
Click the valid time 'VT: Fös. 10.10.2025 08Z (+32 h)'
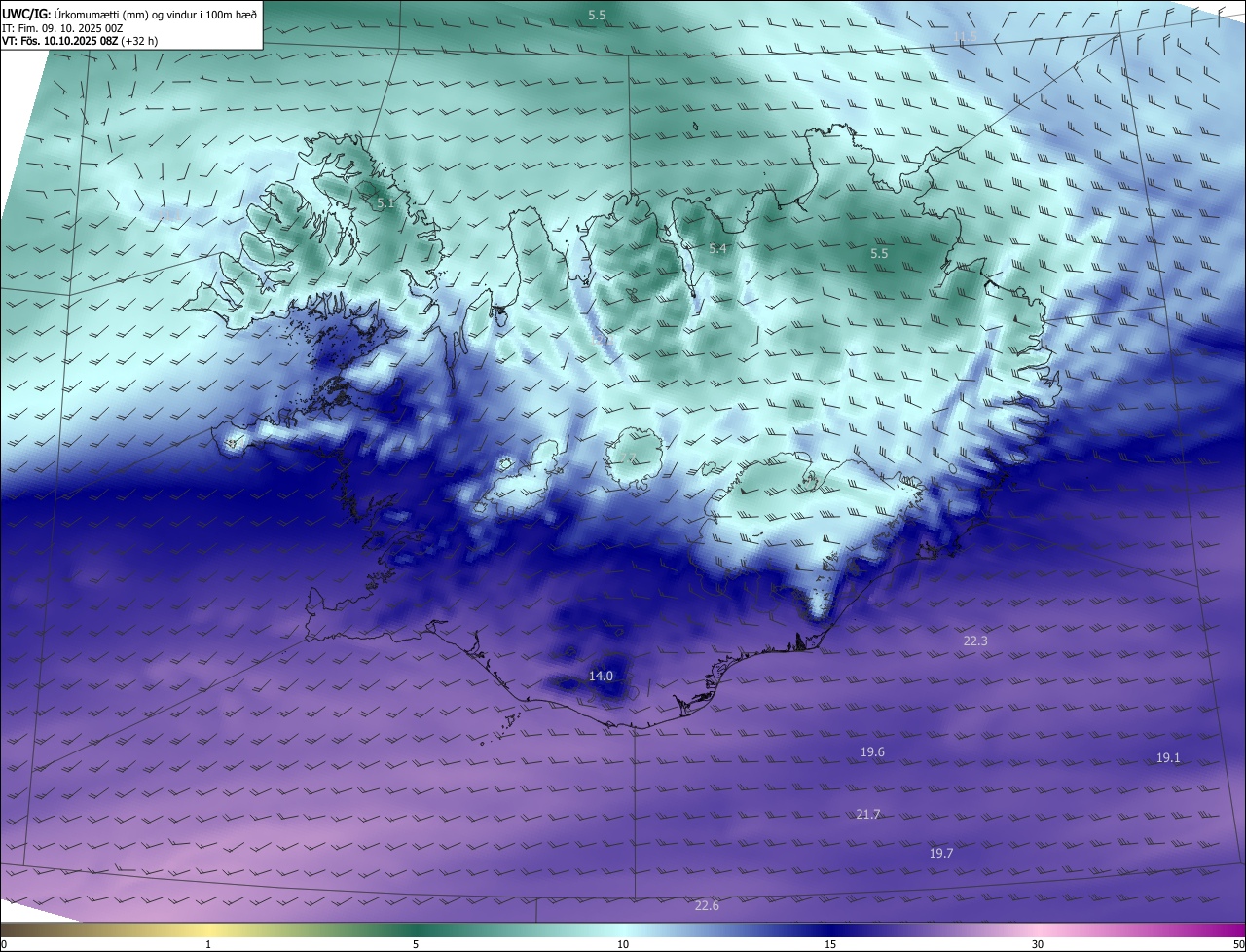click(80, 41)
